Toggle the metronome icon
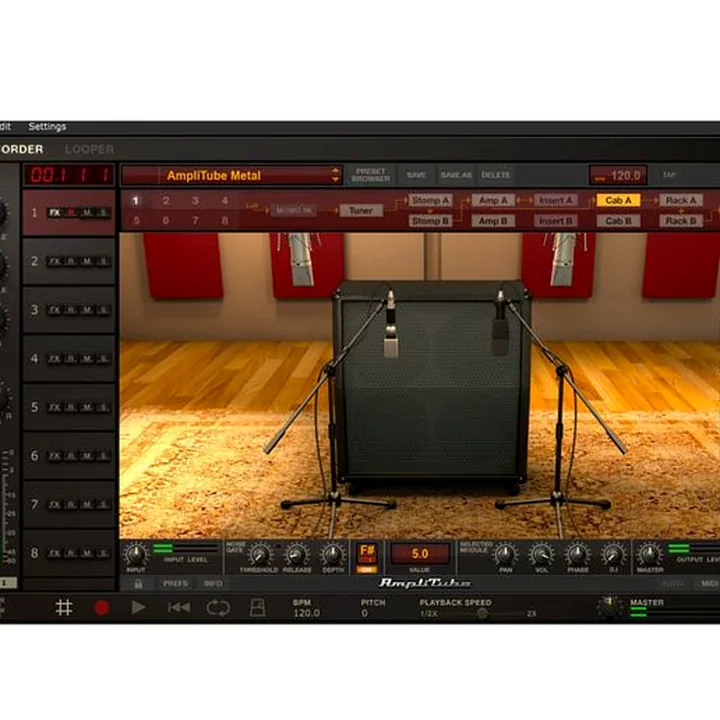Viewport: 720px width, 720px height. point(257,608)
